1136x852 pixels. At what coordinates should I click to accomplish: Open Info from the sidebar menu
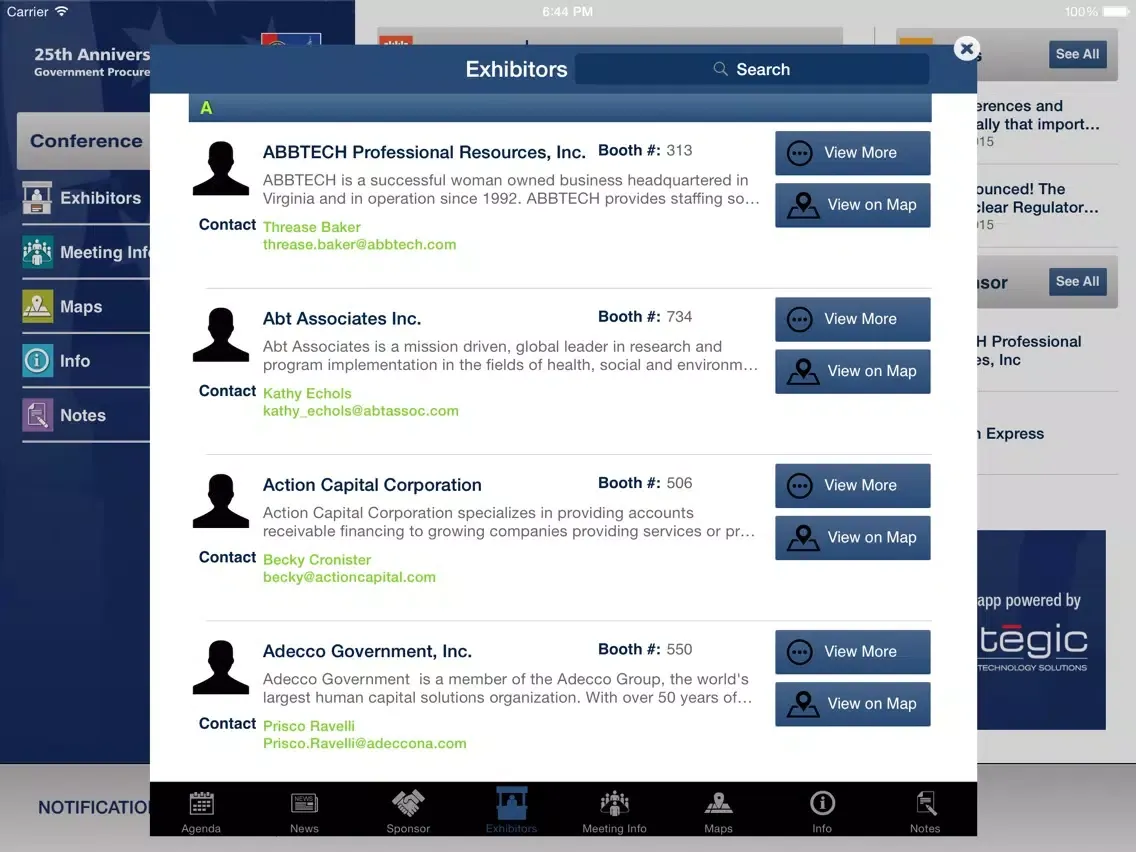coord(85,361)
